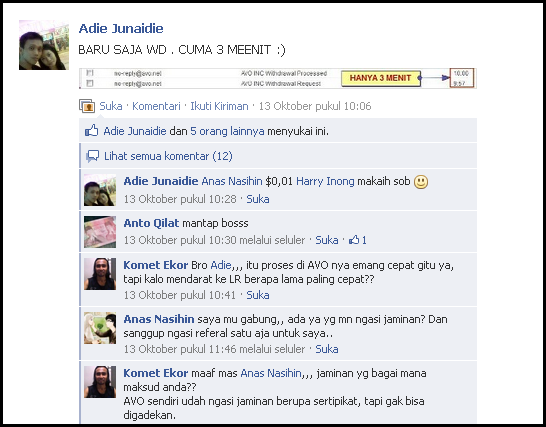Tick checkbox beside Withdrawal Processed email
Image resolution: width=546 pixels, height=427 pixels.
tap(90, 73)
